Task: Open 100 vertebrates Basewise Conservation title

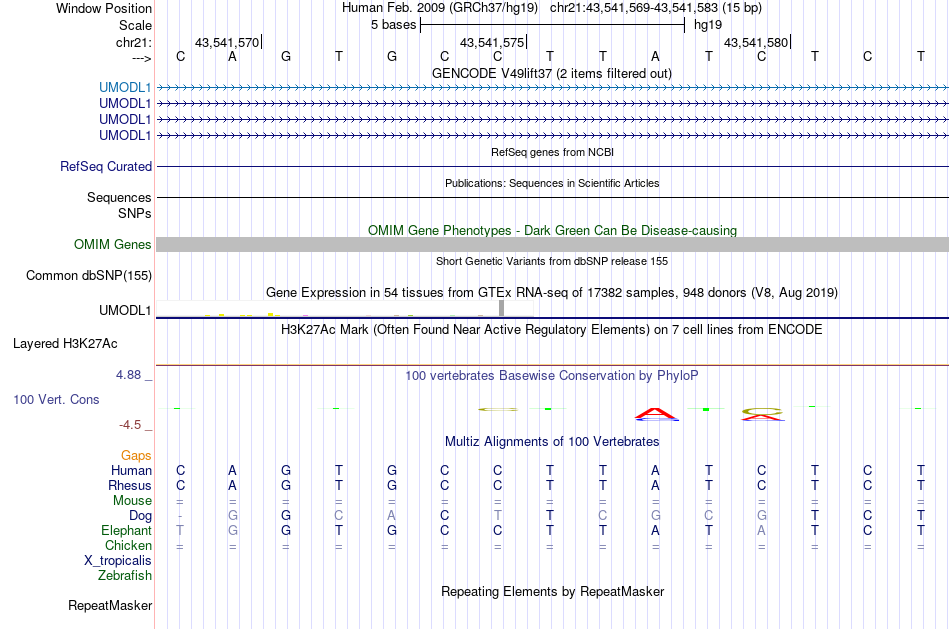Action: pyautogui.click(x=552, y=376)
